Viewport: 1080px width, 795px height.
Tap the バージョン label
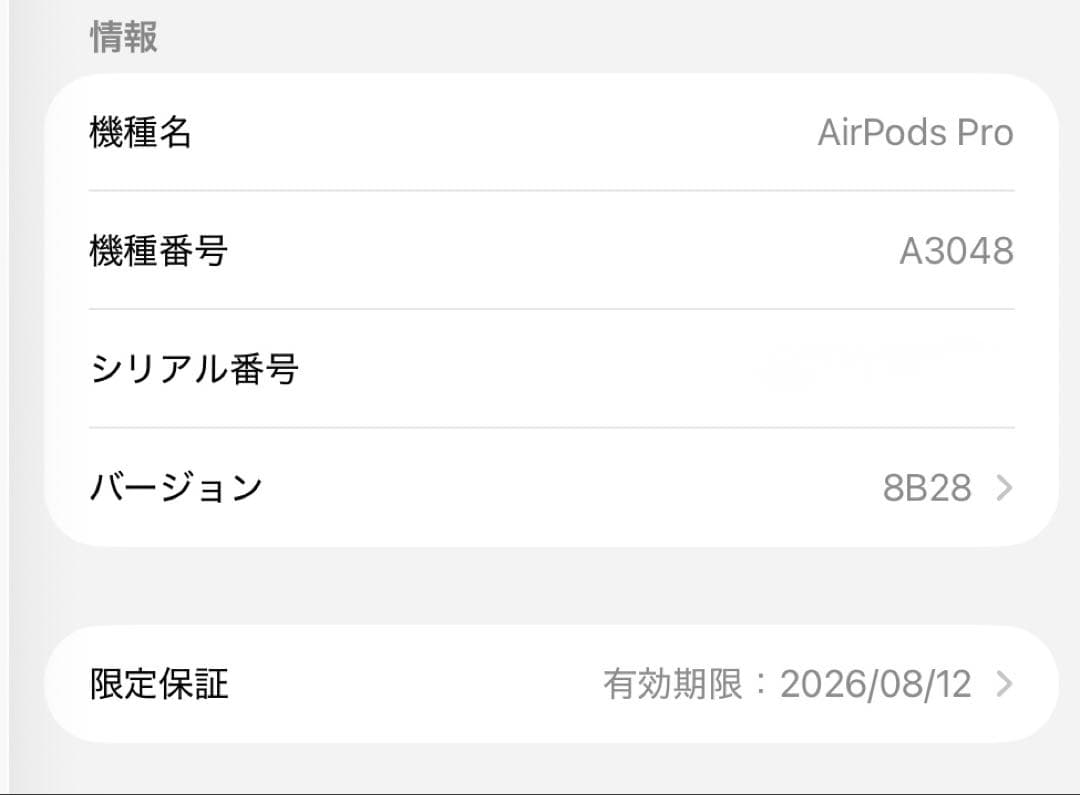pyautogui.click(x=176, y=487)
